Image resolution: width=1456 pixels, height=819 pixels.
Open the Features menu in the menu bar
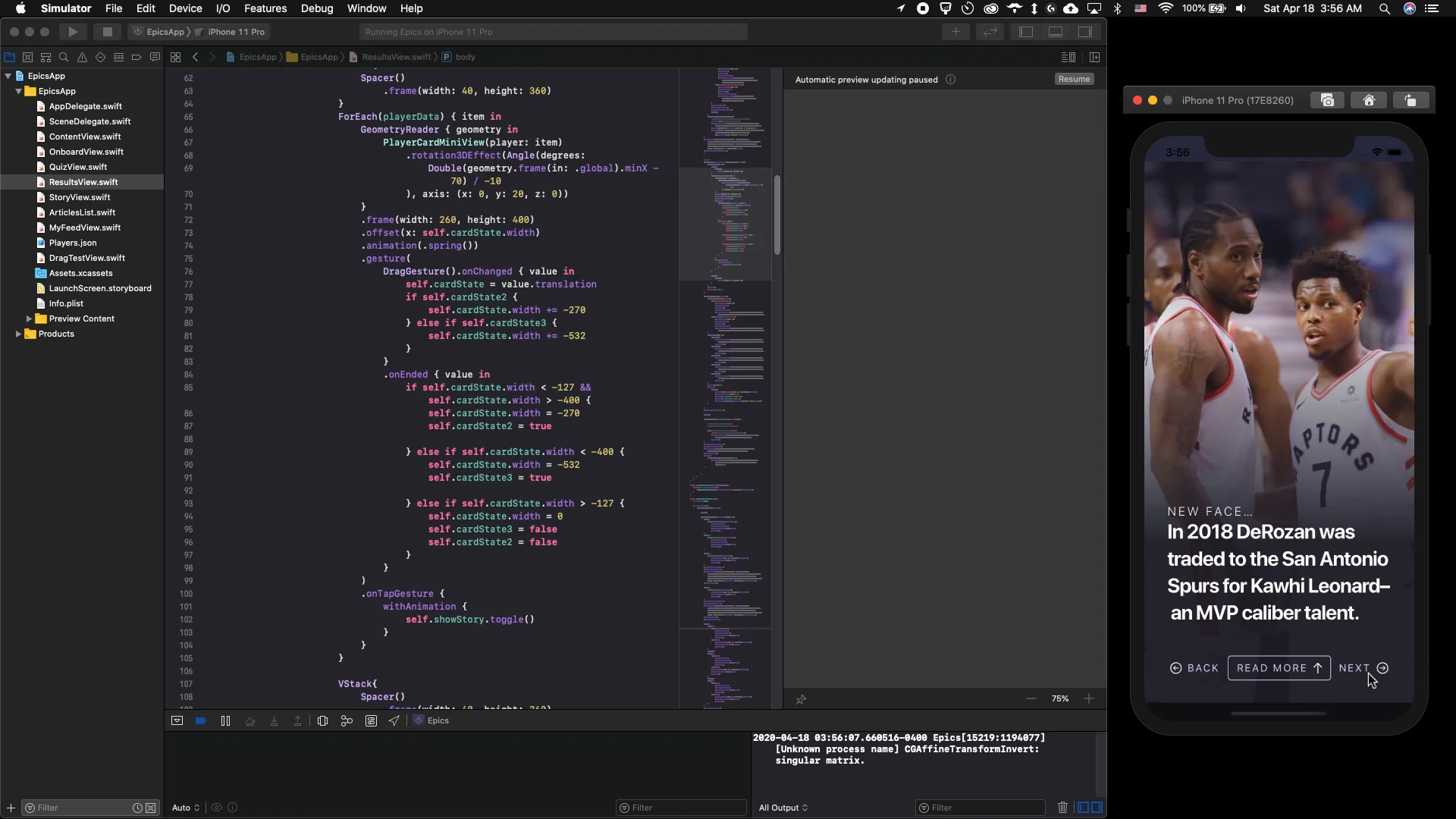tap(265, 8)
